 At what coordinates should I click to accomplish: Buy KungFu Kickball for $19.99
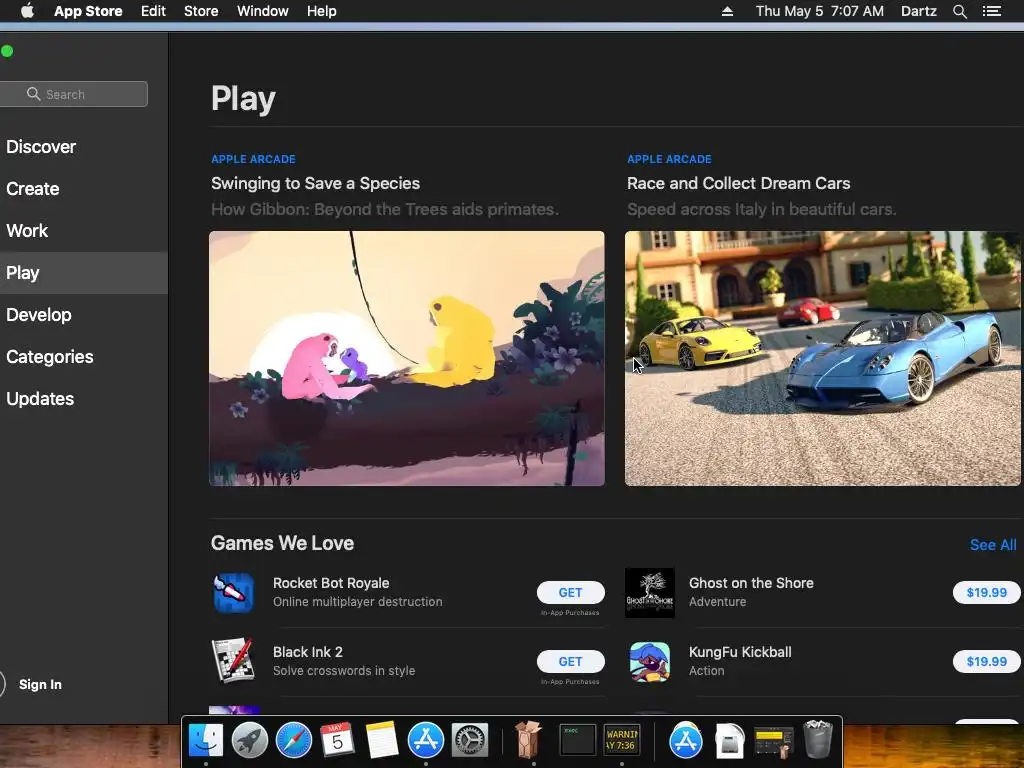click(x=986, y=662)
